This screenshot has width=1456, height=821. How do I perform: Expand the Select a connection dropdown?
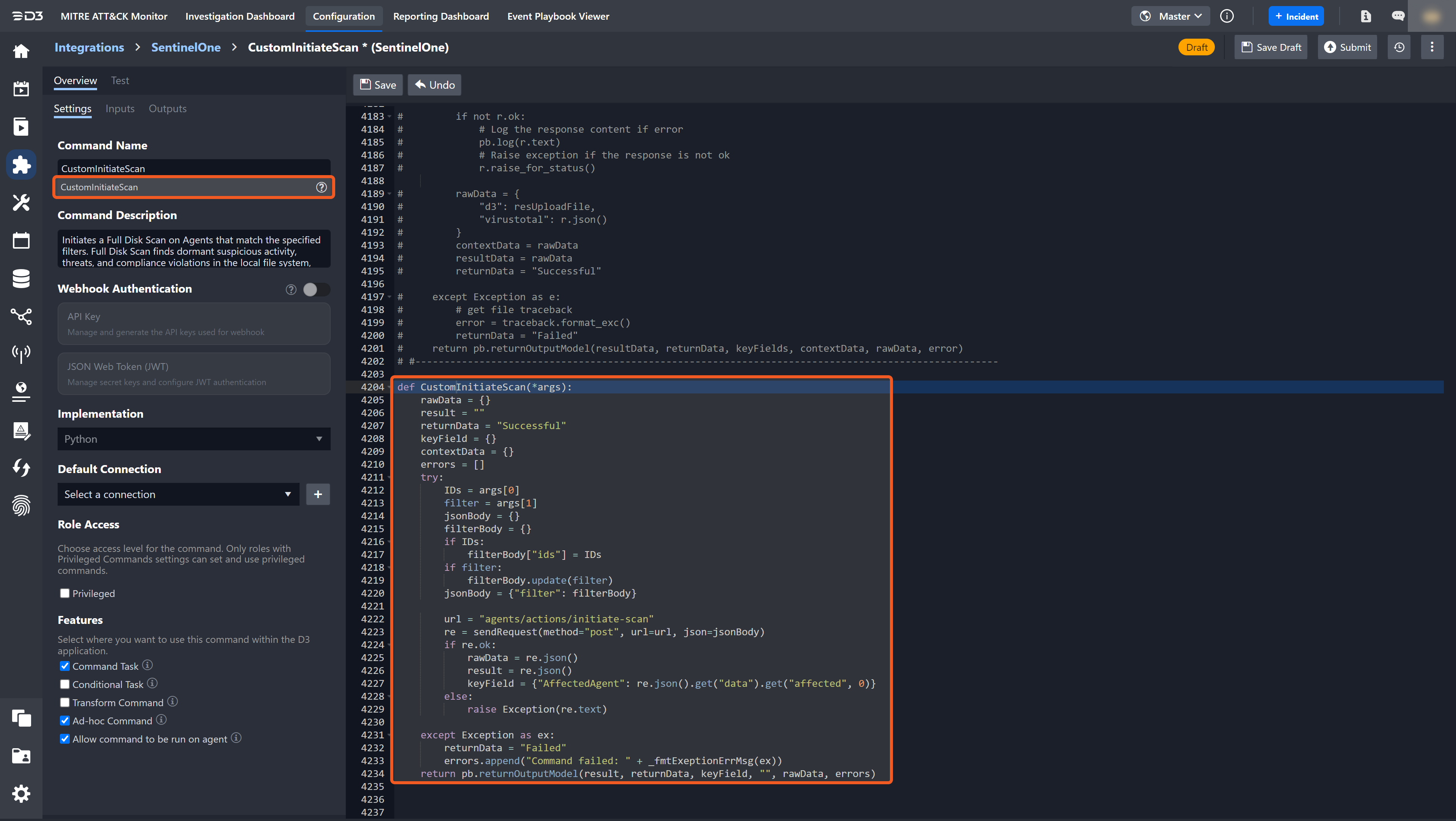(178, 494)
